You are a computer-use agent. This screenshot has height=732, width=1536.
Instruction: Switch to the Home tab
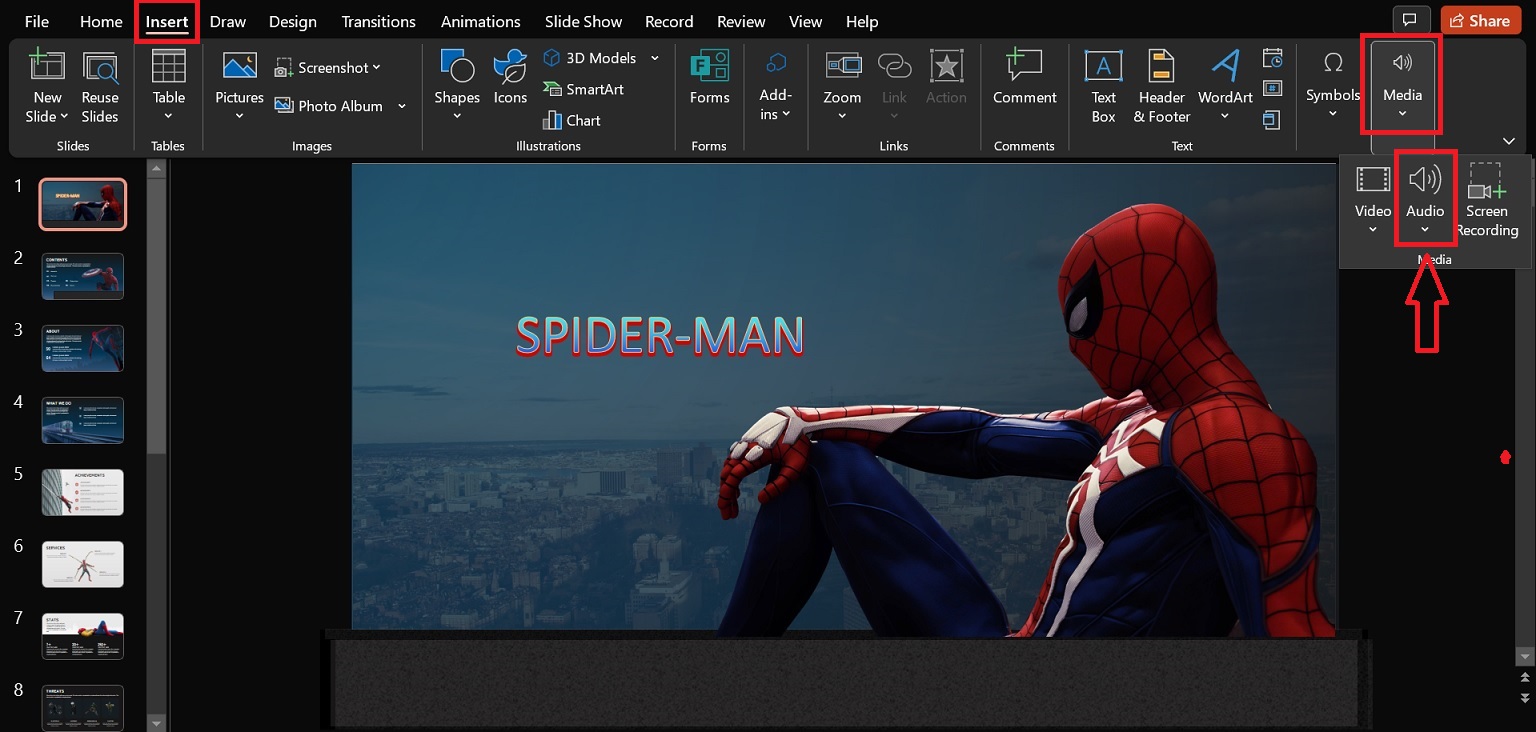pos(101,21)
